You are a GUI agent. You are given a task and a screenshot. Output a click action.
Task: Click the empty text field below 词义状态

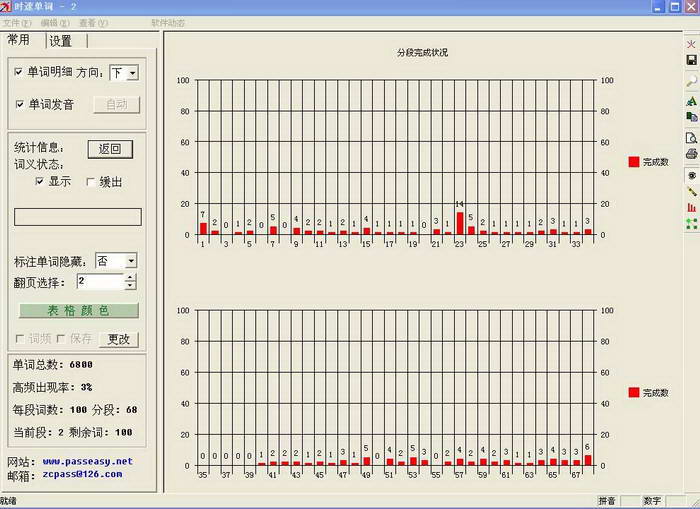coord(78,217)
